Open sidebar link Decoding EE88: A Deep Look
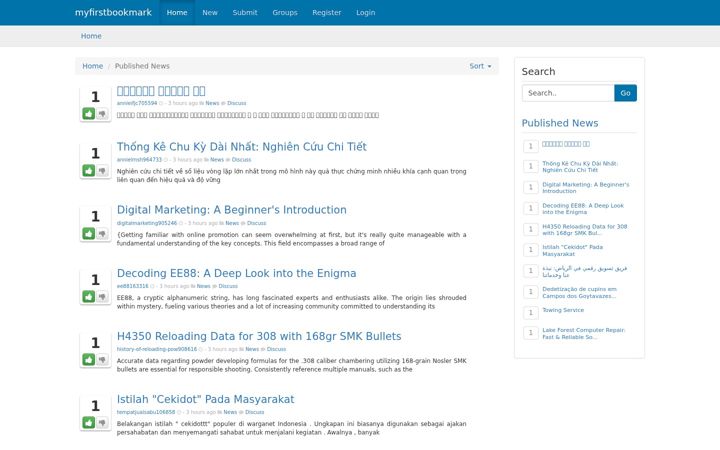Image resolution: width=720 pixels, height=450 pixels. [583, 209]
